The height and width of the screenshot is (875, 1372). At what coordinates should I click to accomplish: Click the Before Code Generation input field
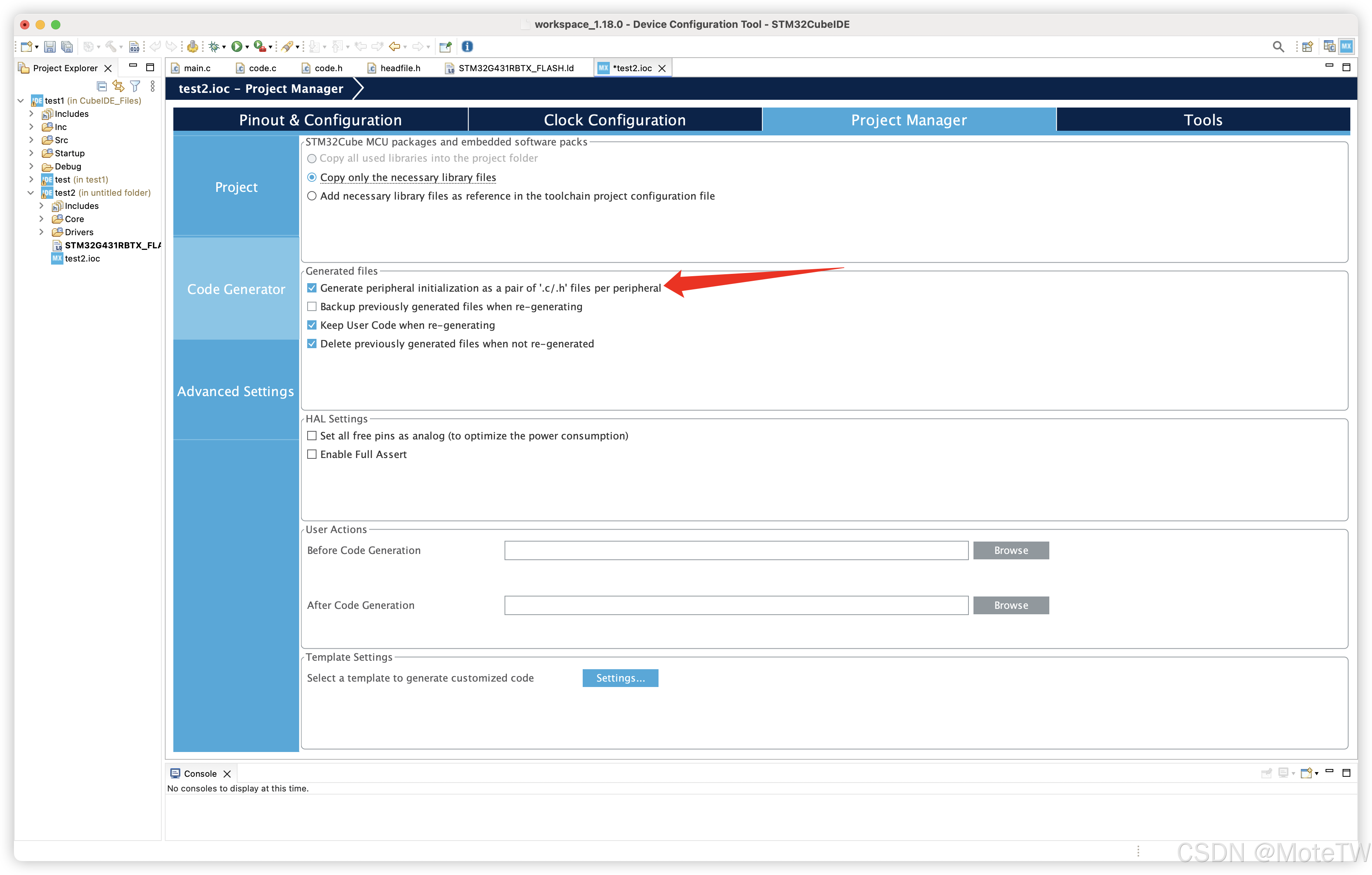point(736,550)
